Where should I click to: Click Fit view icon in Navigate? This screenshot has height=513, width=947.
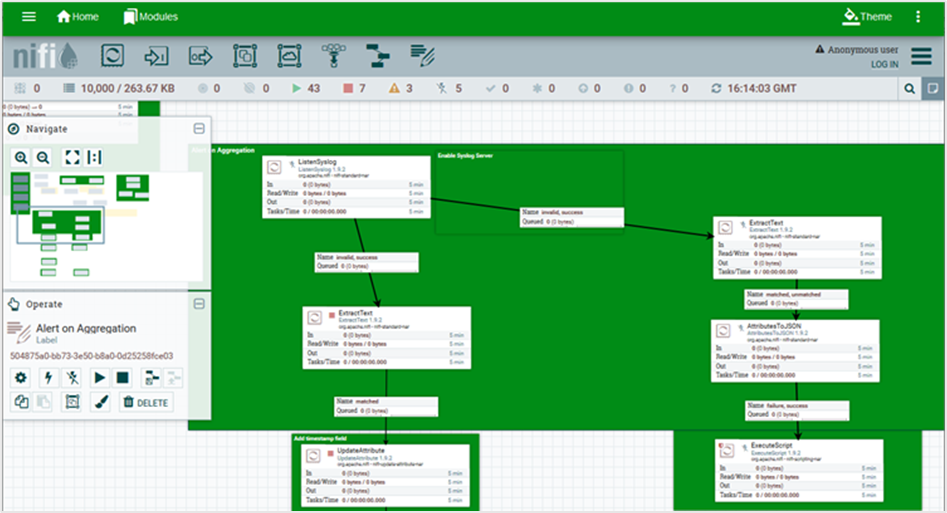tap(72, 157)
